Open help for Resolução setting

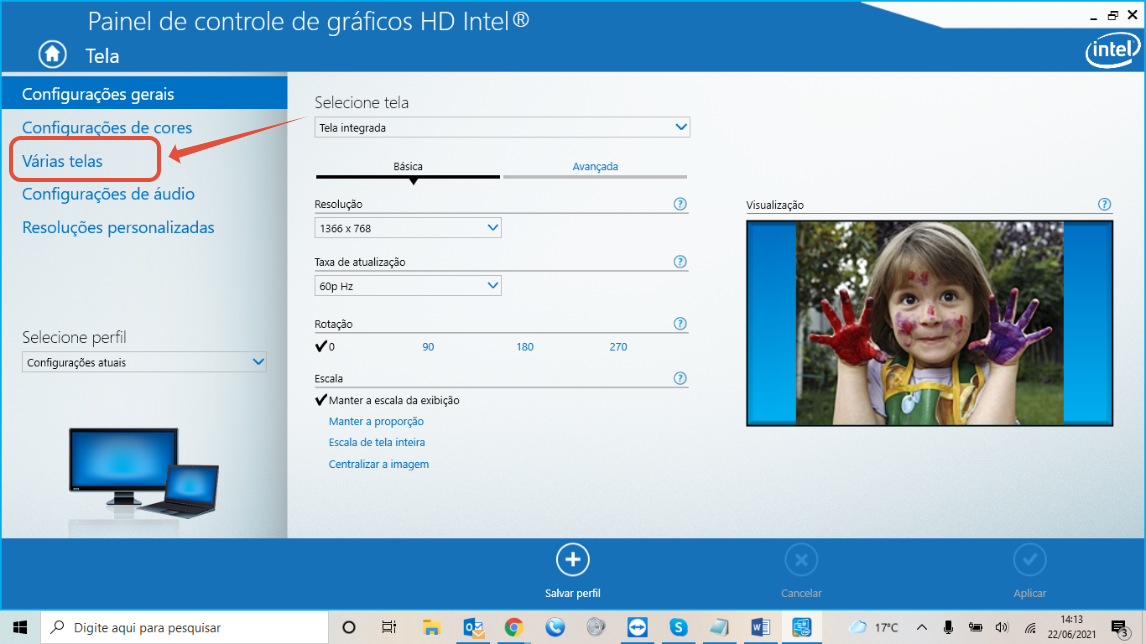pos(680,204)
